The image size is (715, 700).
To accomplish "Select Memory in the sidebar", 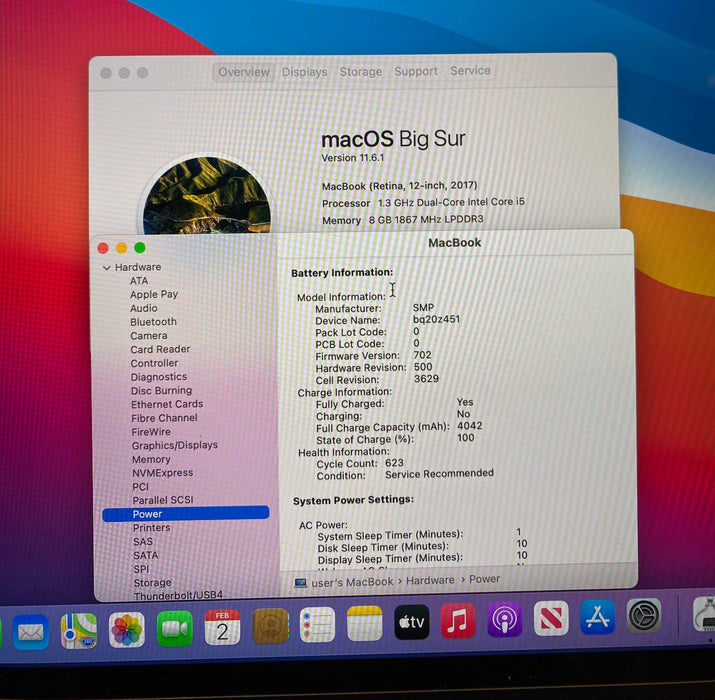I will (151, 460).
